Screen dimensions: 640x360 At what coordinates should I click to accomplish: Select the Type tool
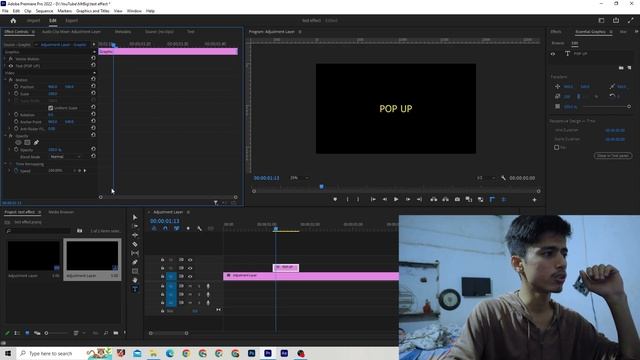click(135, 289)
